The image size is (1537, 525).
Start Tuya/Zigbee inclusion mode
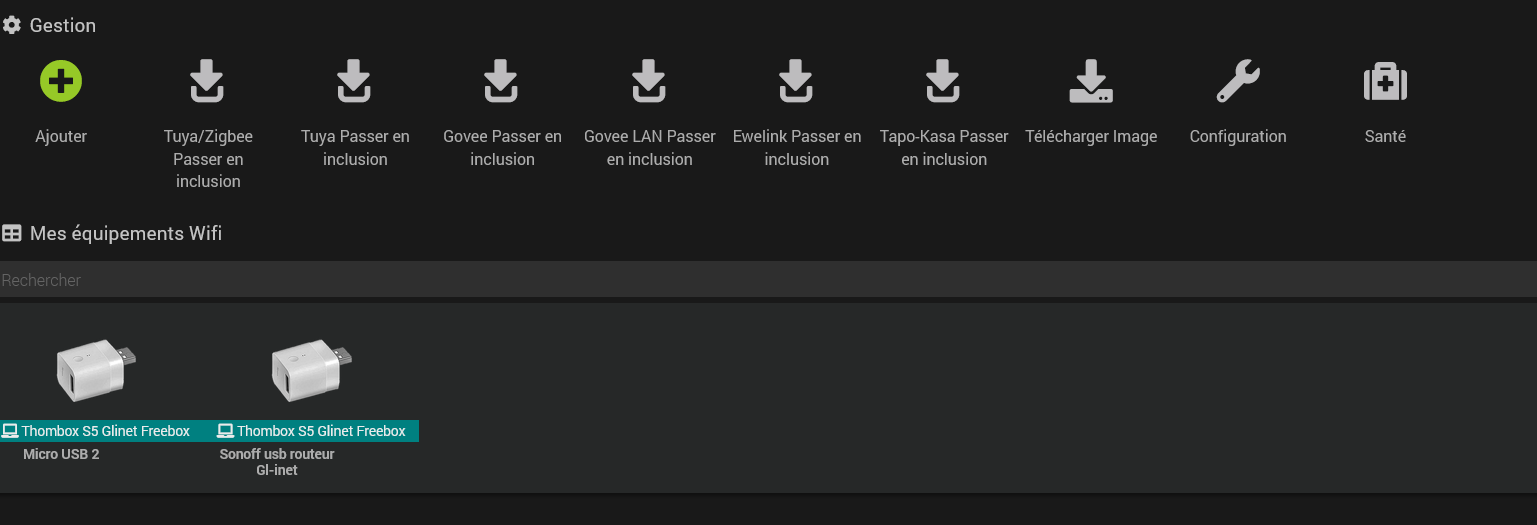[207, 81]
